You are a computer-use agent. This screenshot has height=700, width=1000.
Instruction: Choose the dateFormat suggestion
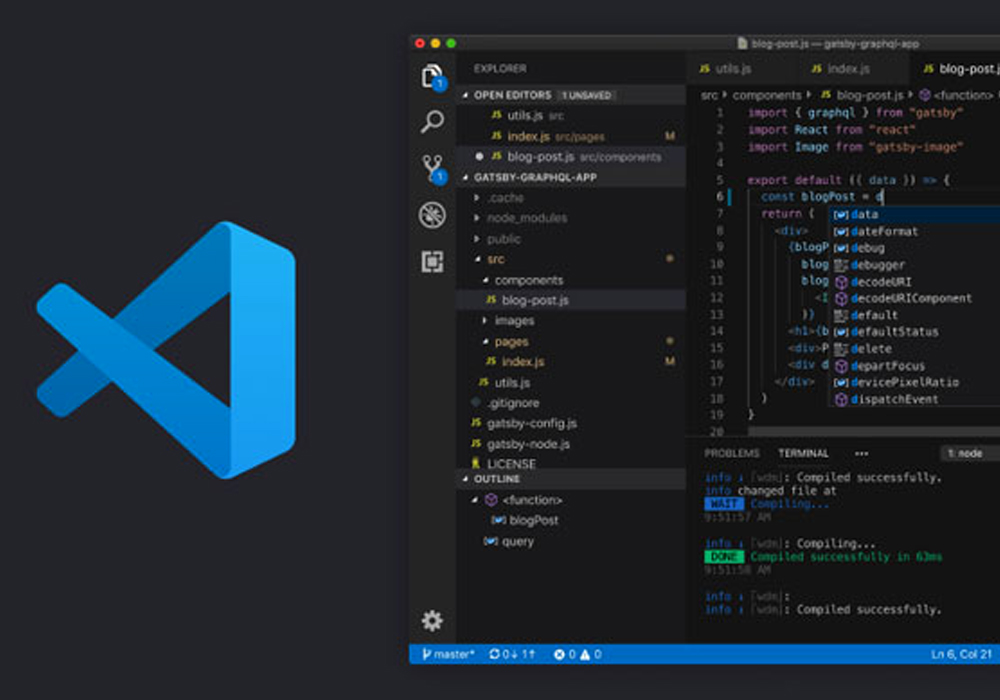pos(914,231)
